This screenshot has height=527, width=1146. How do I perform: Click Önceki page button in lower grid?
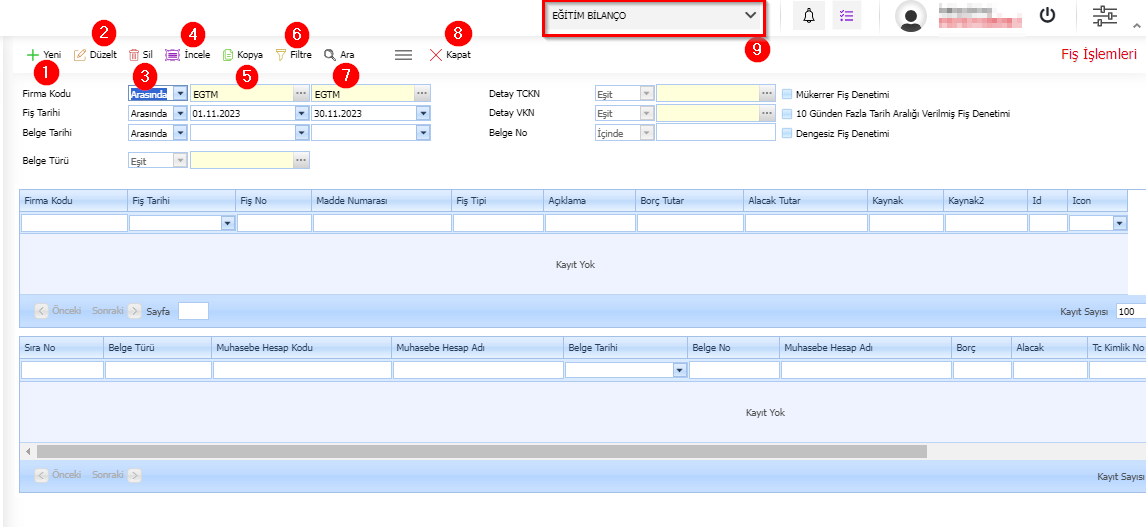[x=58, y=475]
